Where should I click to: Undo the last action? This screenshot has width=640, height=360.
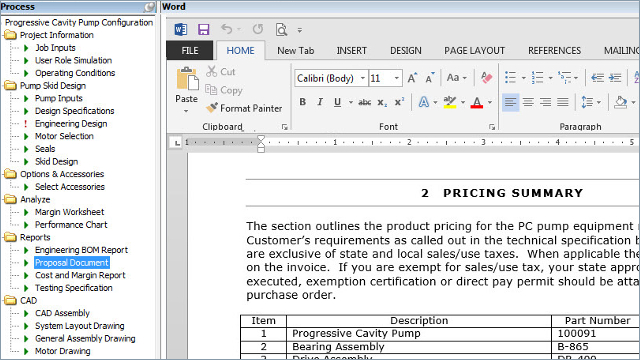(227, 29)
